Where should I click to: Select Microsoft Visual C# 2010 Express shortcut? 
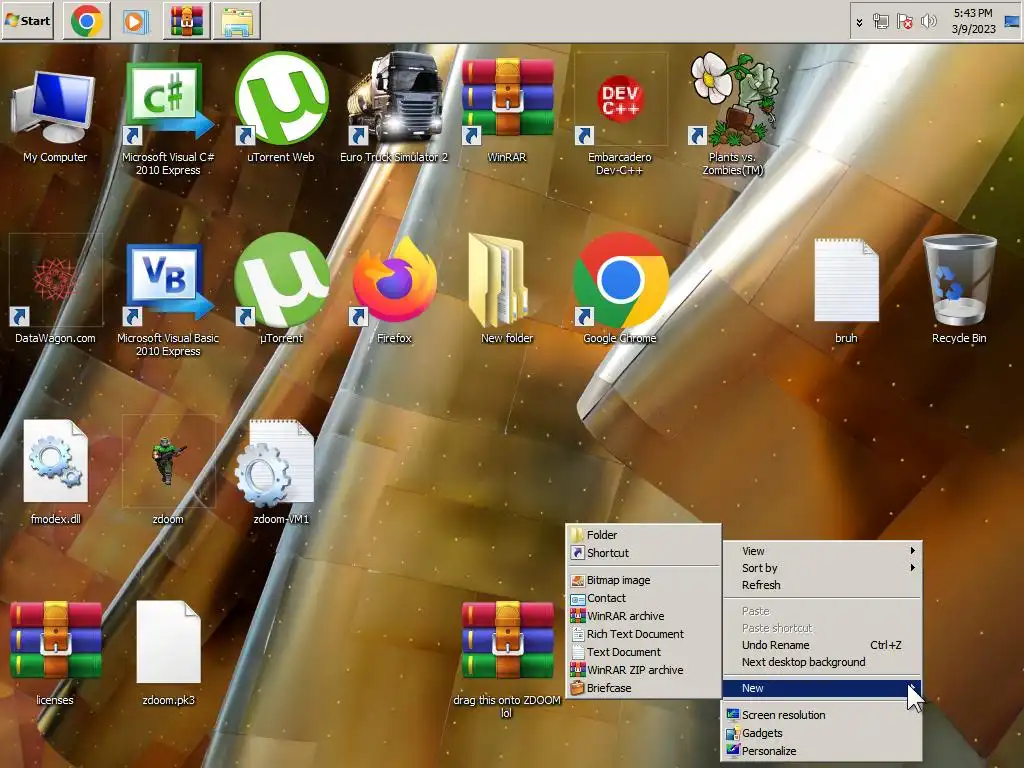coord(168,118)
